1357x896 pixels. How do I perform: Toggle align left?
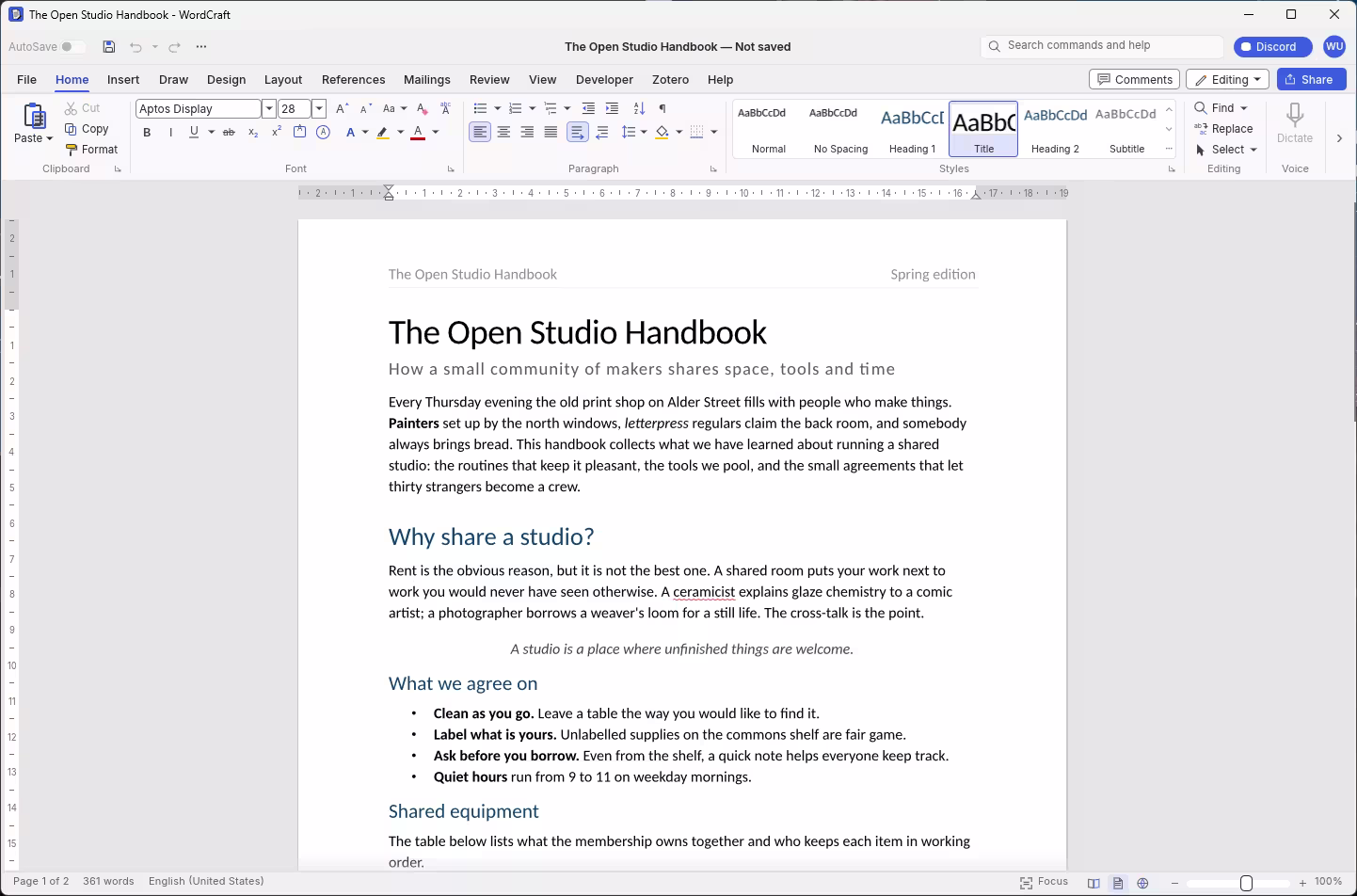coord(481,133)
